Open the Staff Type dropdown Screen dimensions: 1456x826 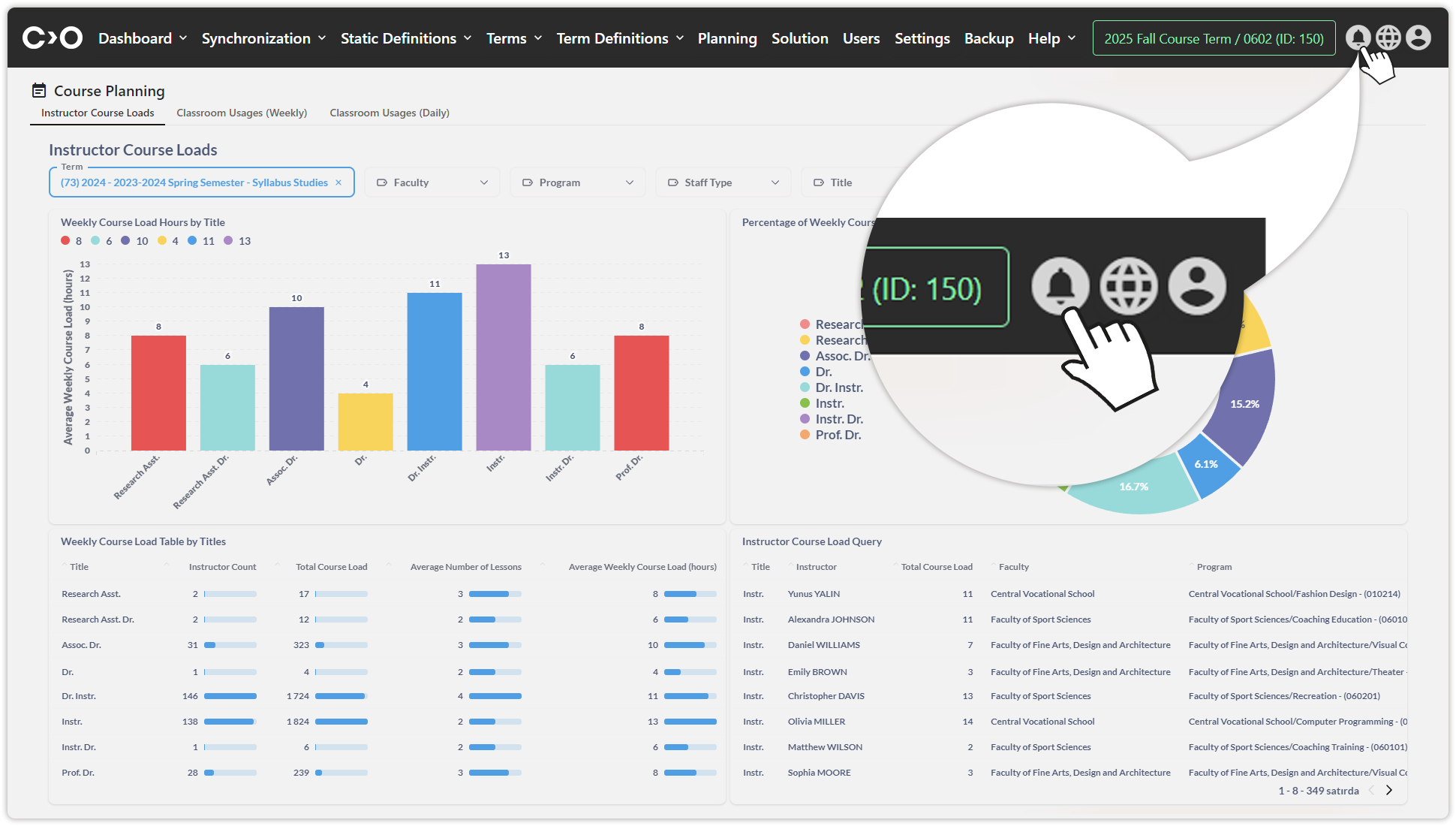pyautogui.click(x=723, y=182)
